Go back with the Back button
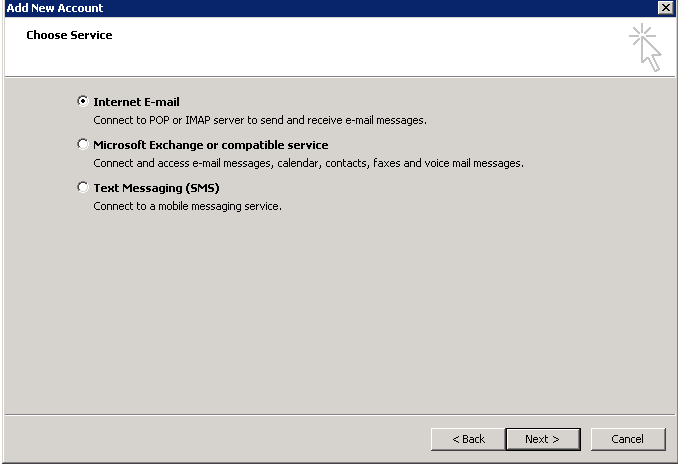This screenshot has height=465, width=678. coord(468,439)
